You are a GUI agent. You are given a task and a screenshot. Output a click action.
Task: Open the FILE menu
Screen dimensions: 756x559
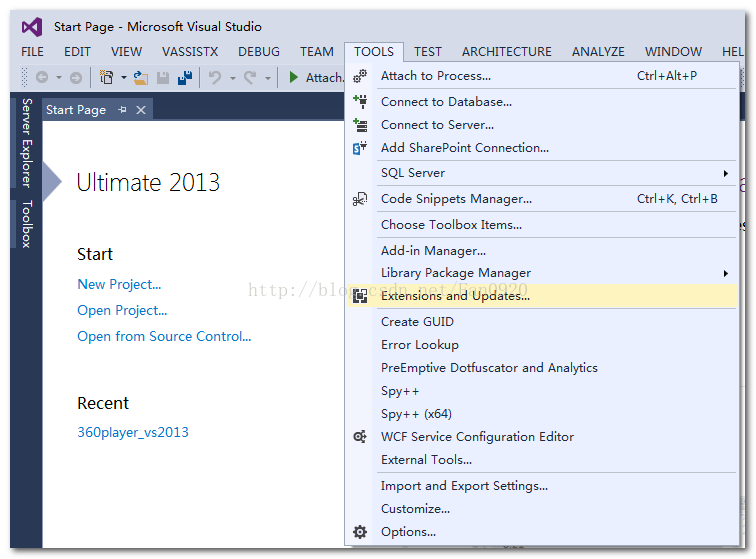(x=32, y=52)
